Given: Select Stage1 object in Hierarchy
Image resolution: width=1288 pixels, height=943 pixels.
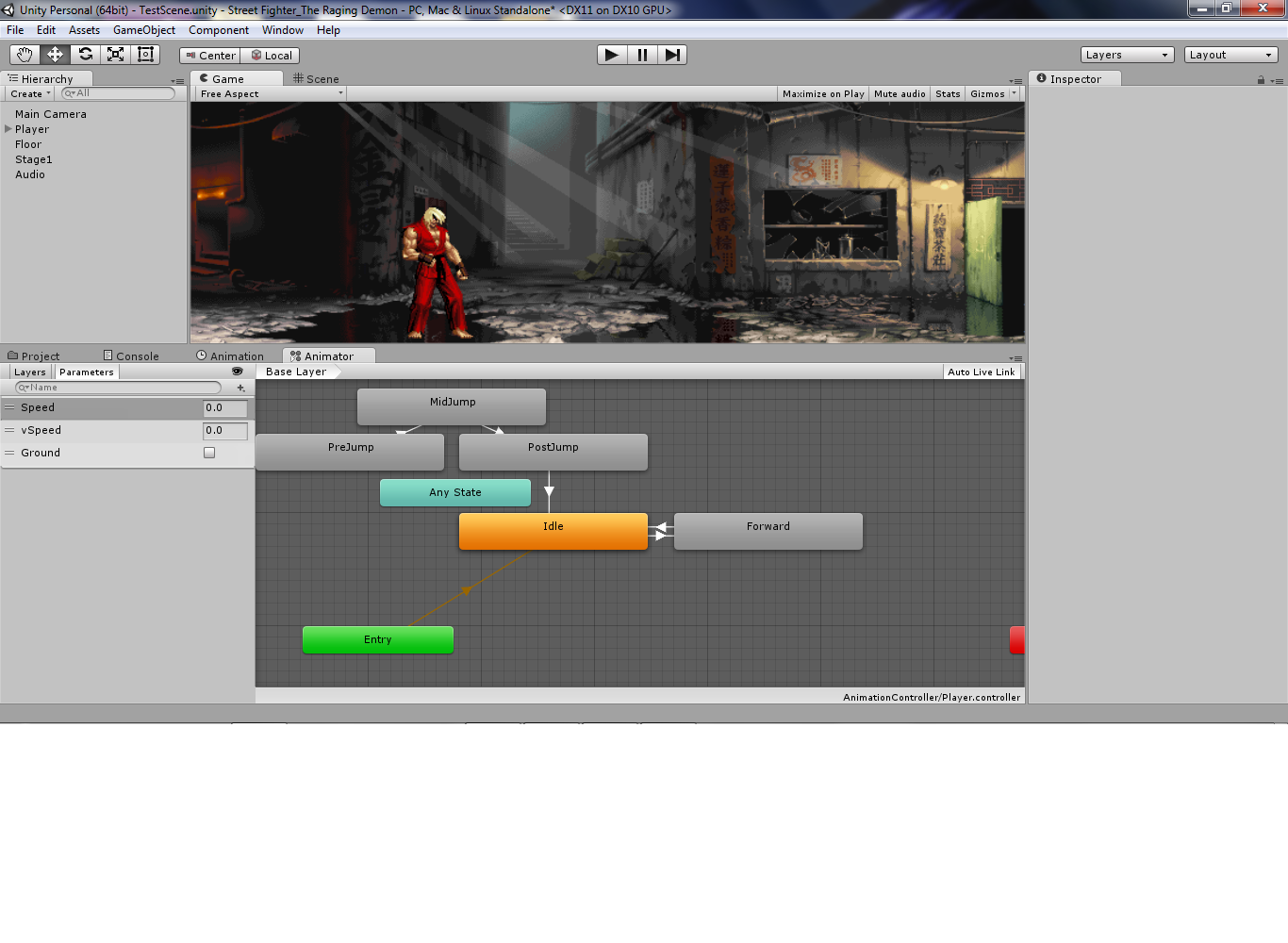Looking at the screenshot, I should coord(34,159).
